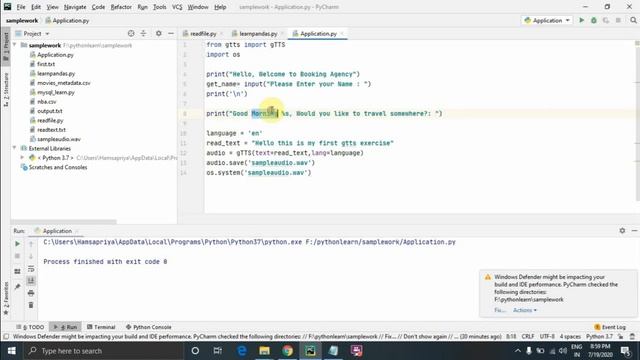Click the locate file target icon in Project panel
640x360 pixels.
pyautogui.click(x=131, y=33)
